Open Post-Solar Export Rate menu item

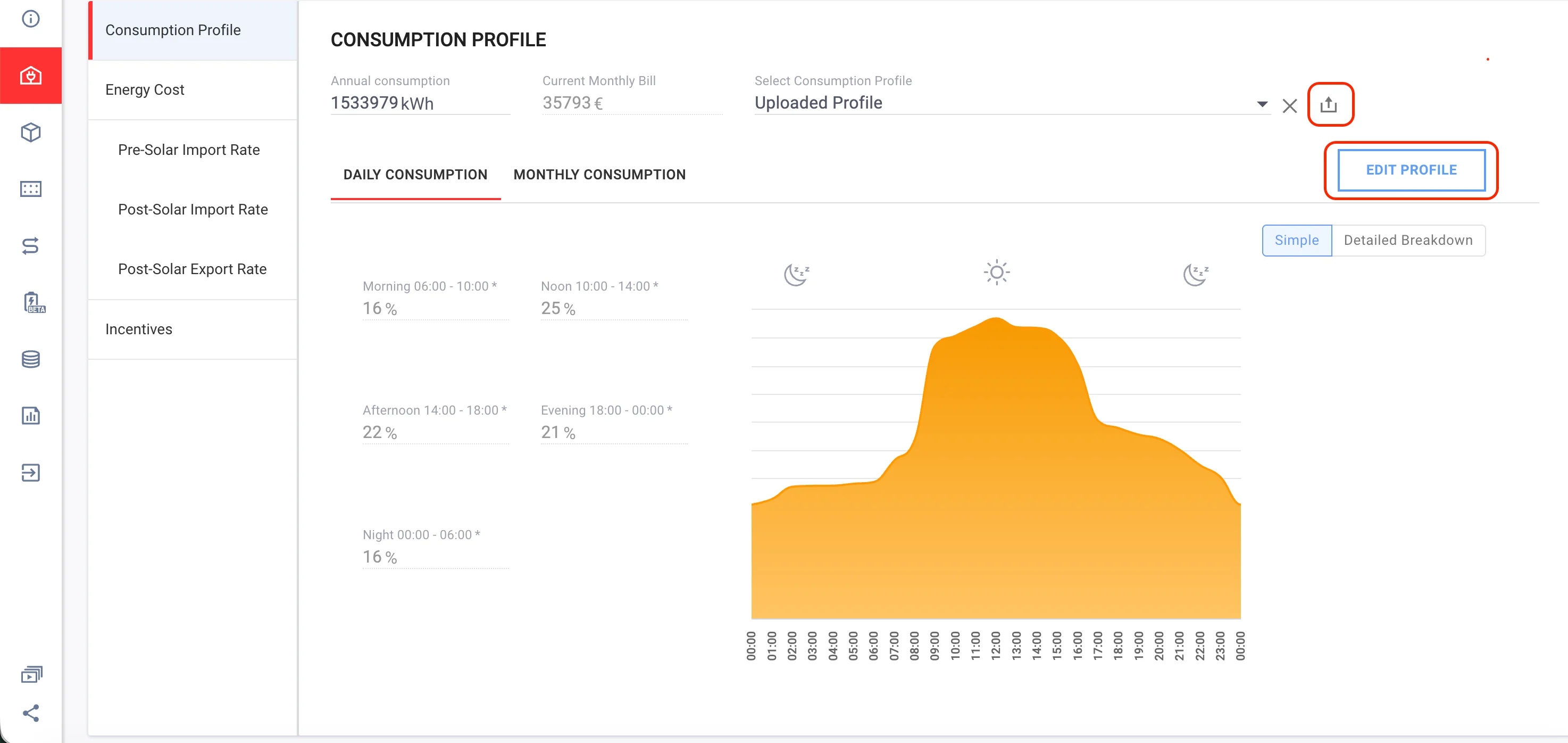point(193,269)
